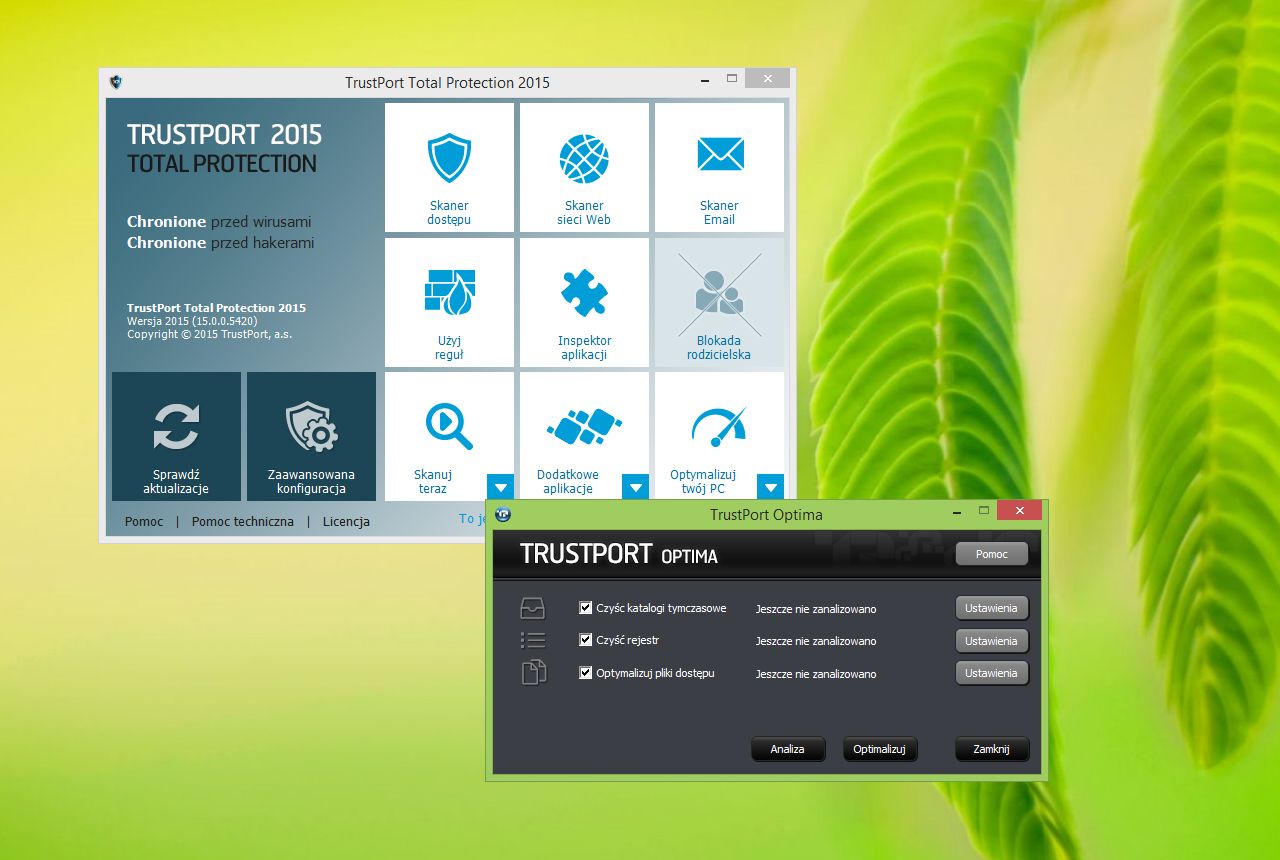1280x860 pixels.
Task: Open Ustawienia for Czyść katalogi tymczasowe
Action: tap(991, 608)
